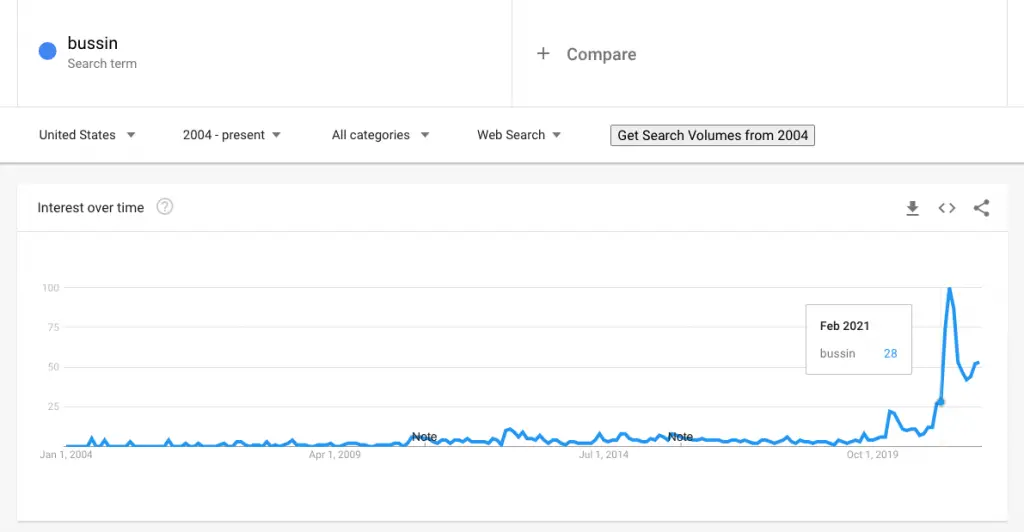This screenshot has height=532, width=1024.
Task: Click the Feb 2021 data point on line
Action: (x=941, y=401)
